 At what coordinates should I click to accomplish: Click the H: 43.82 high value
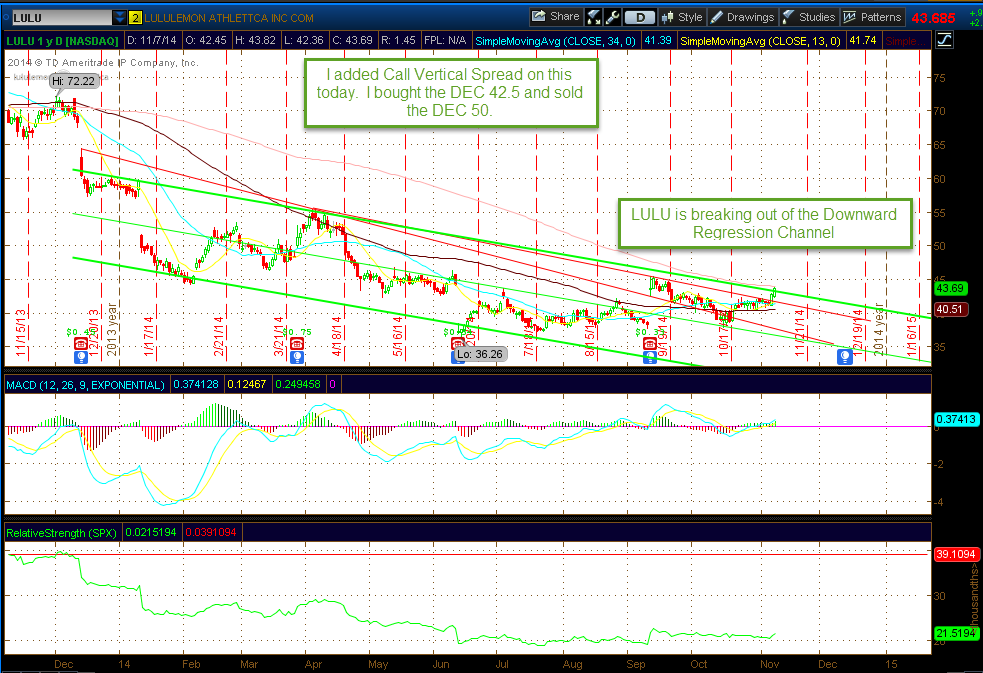point(255,40)
